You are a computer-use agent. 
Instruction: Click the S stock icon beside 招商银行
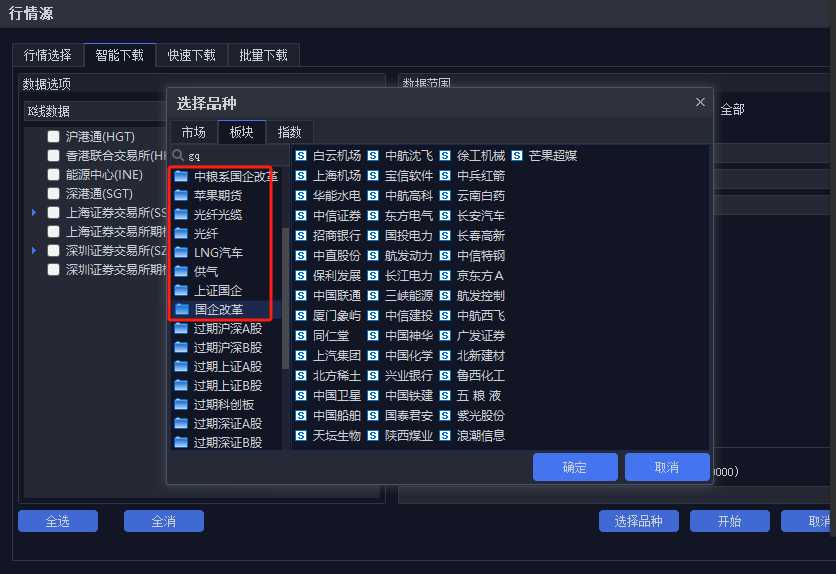(301, 236)
